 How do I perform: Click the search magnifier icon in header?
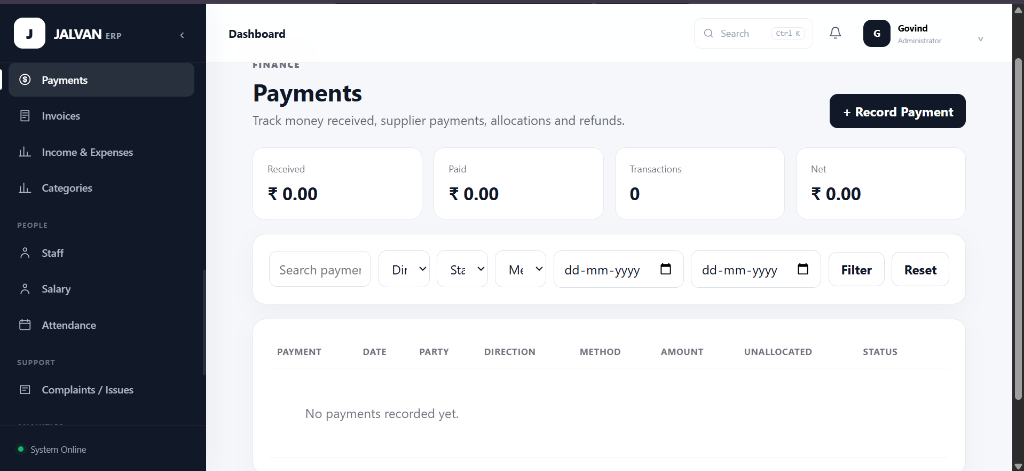(709, 33)
